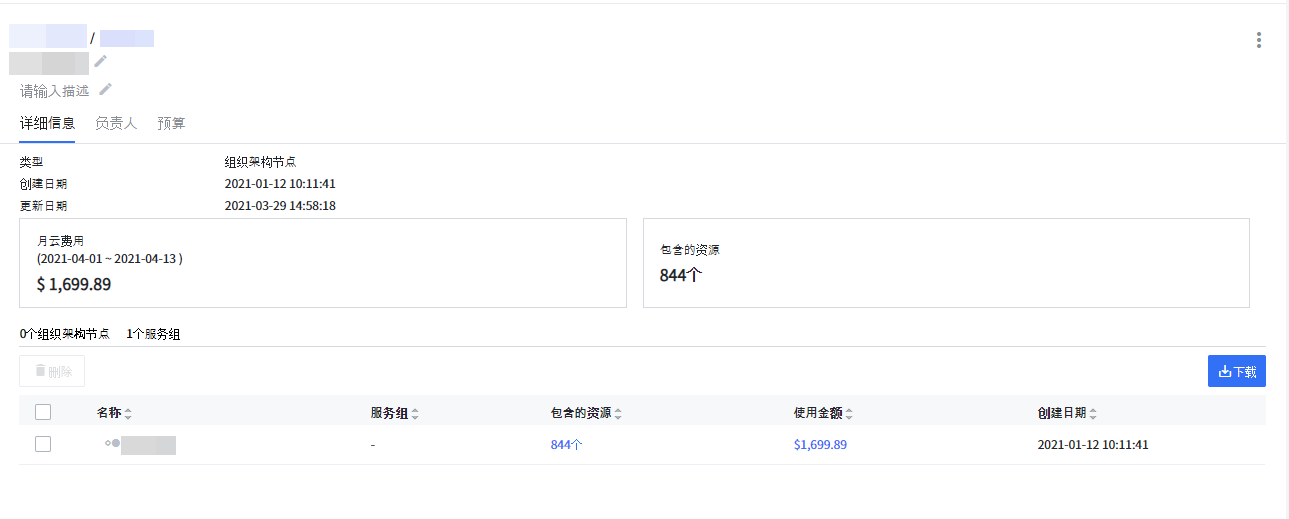Click the pencil icon beside the node name

click(101, 62)
